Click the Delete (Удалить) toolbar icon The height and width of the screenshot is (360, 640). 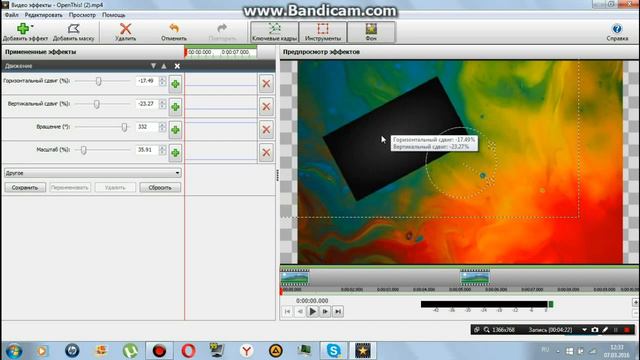click(125, 29)
